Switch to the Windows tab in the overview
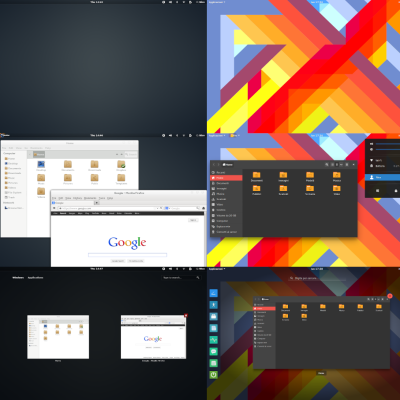Image resolution: width=400 pixels, height=400 pixels. click(x=18, y=278)
